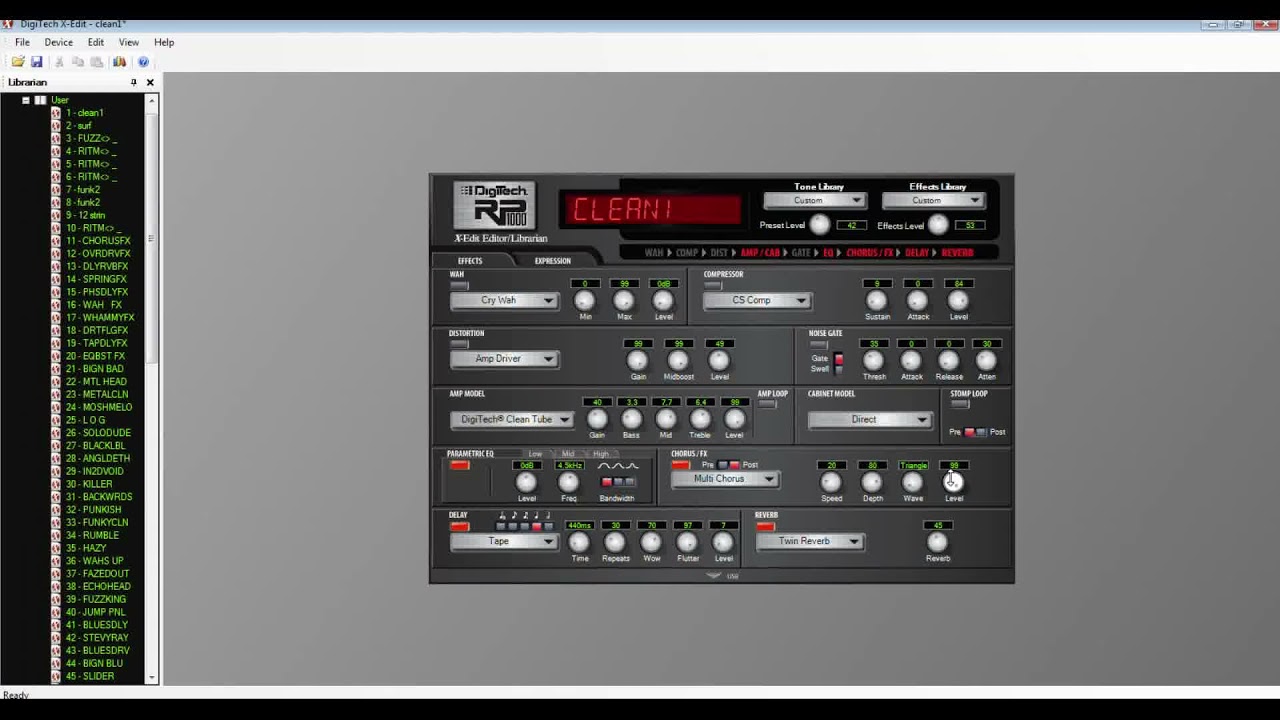This screenshot has width=1280, height=720.
Task: Open the CS Comp compressor dropdown
Action: 757,300
